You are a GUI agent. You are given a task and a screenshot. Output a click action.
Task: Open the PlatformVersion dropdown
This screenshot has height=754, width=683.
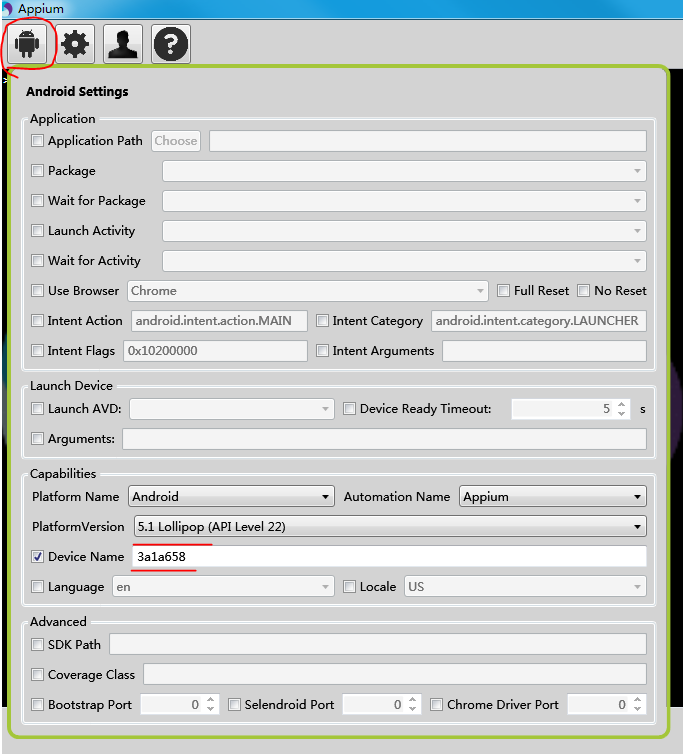(390, 527)
